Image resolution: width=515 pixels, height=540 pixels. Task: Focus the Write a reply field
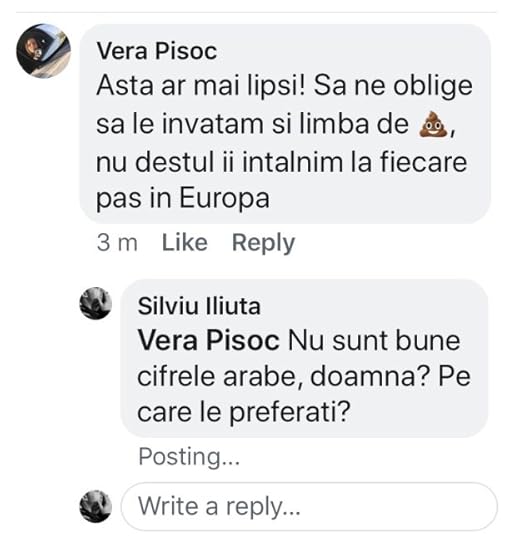309,507
